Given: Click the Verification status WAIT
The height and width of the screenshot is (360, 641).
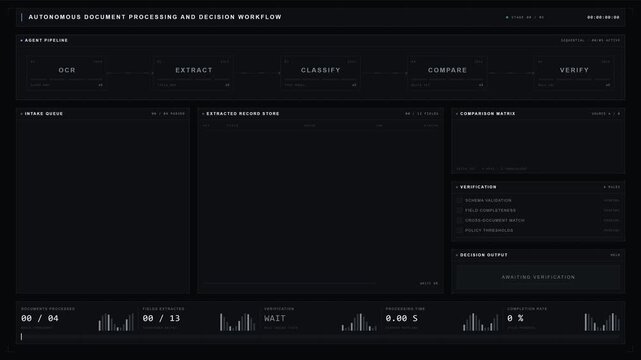Looking at the screenshot, I should [x=275, y=318].
